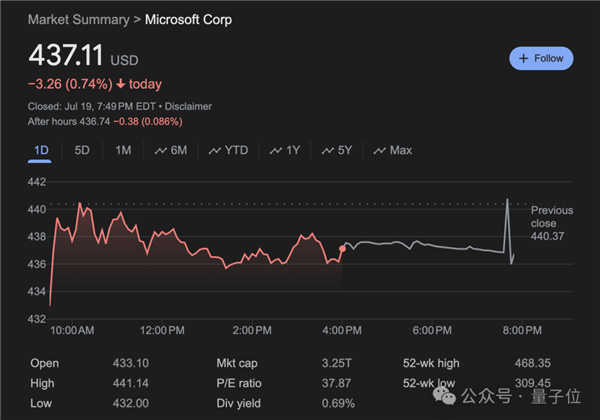600x420 pixels.
Task: Click the trend-line icon beside Max
Action: click(379, 151)
